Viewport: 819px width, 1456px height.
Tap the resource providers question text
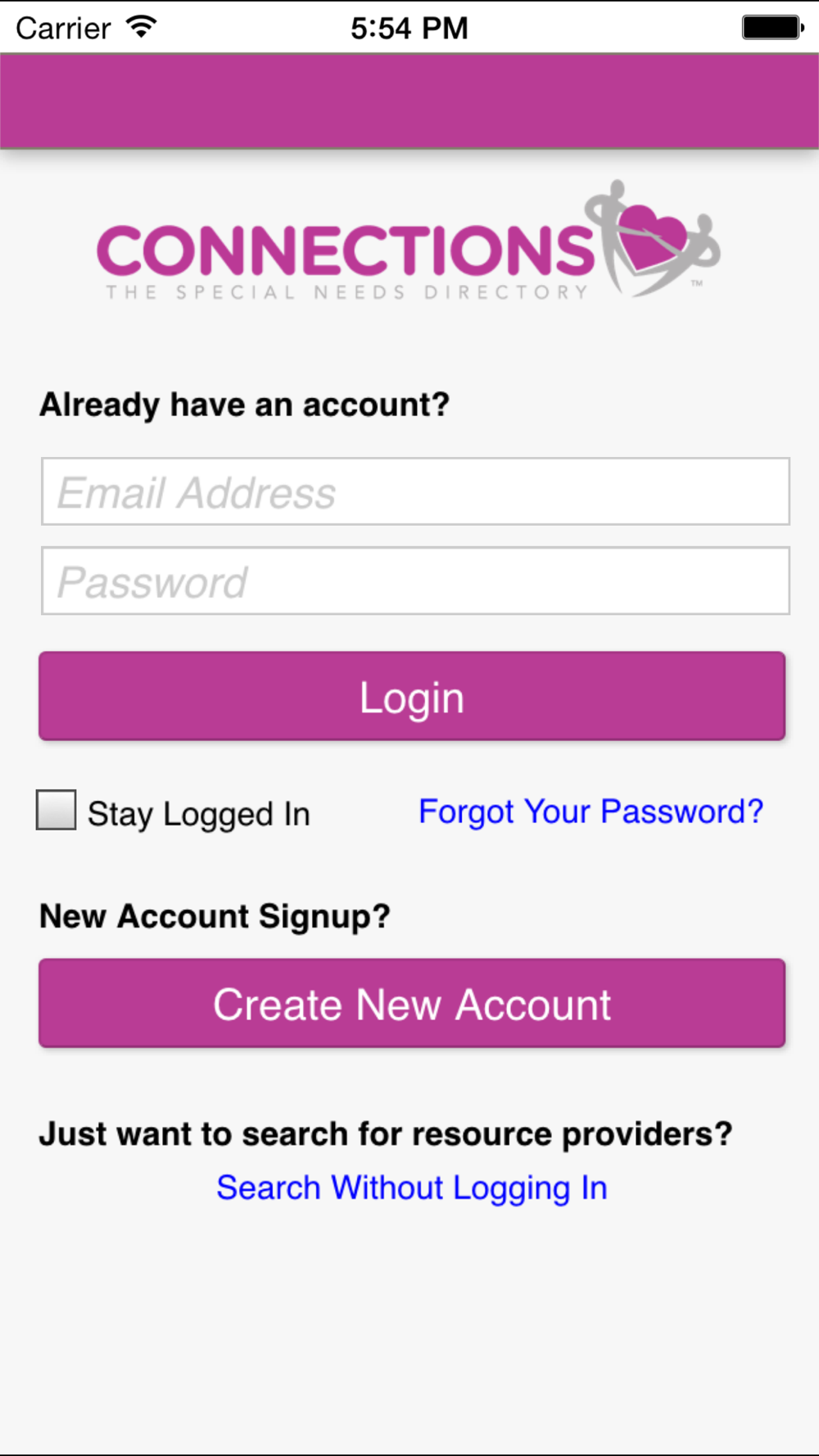point(386,1134)
